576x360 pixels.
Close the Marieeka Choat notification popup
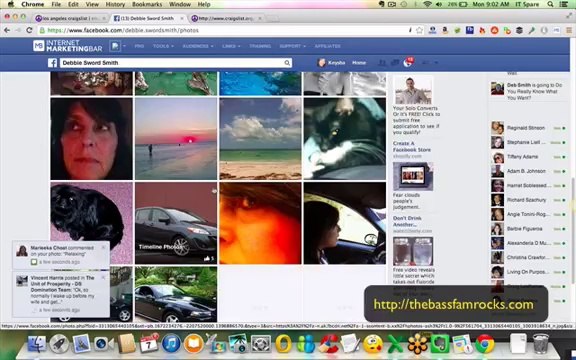click(x=103, y=247)
